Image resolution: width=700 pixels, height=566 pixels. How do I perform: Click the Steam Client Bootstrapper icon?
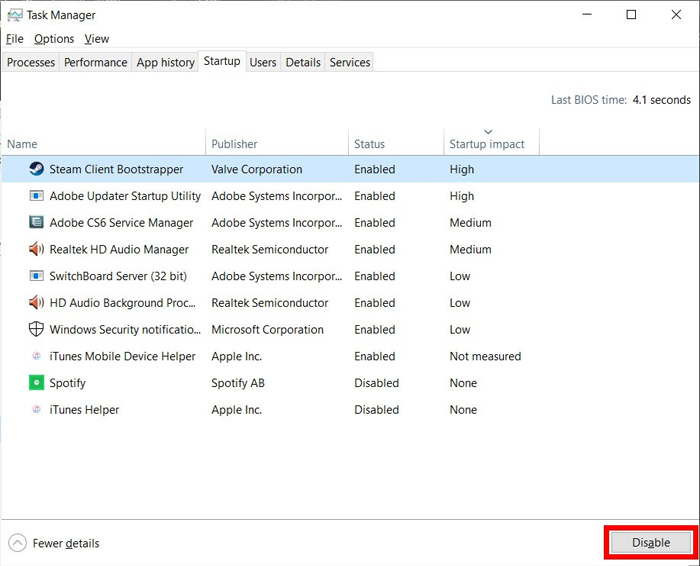(x=36, y=169)
